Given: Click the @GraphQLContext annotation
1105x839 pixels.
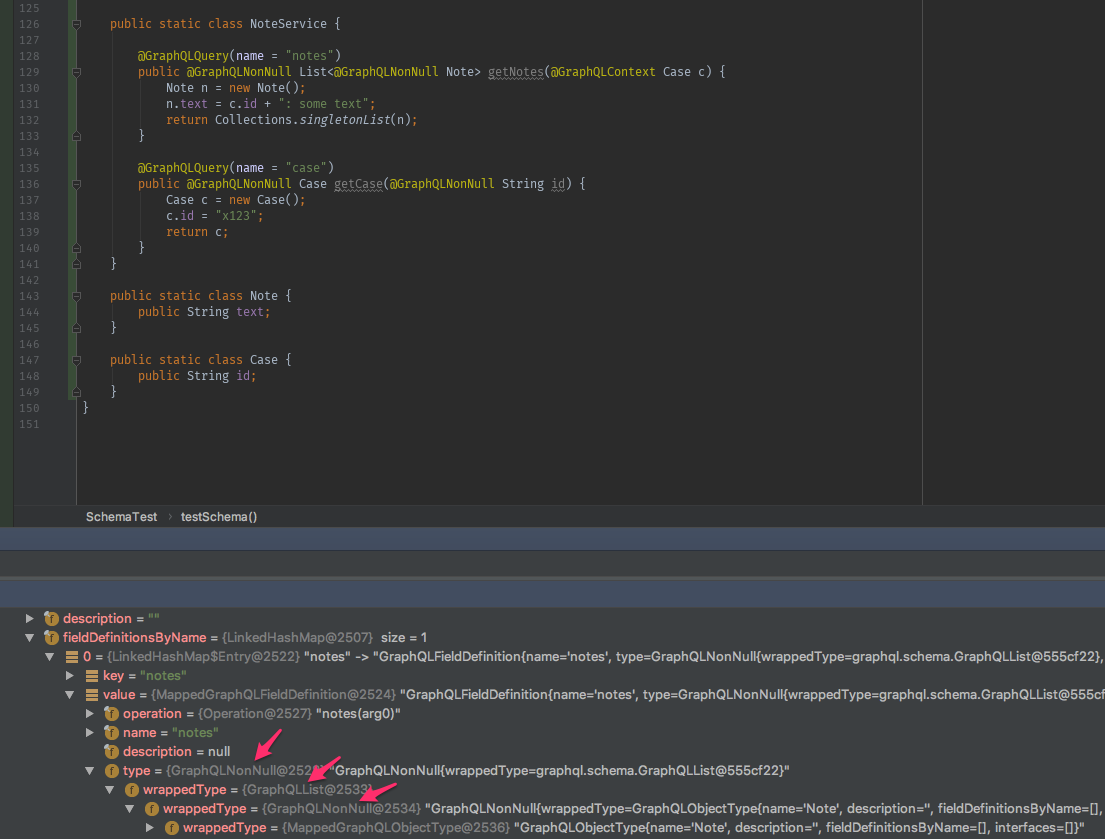Looking at the screenshot, I should click(x=603, y=72).
